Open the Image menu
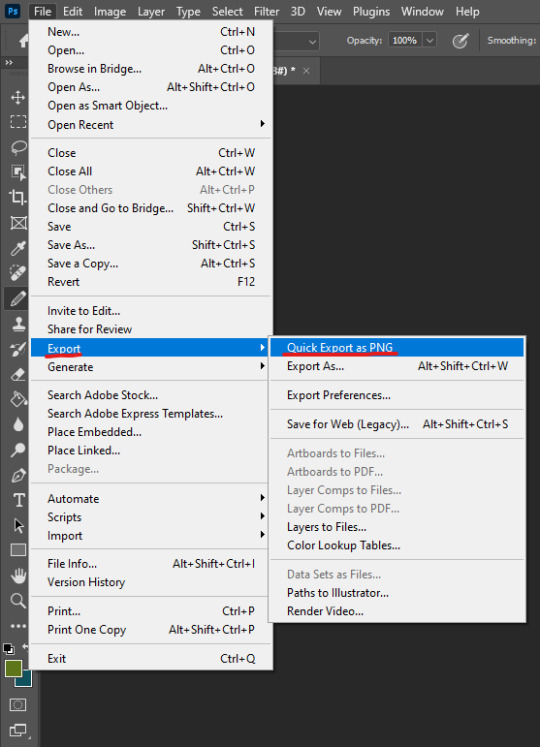This screenshot has height=747, width=540. coord(110,11)
